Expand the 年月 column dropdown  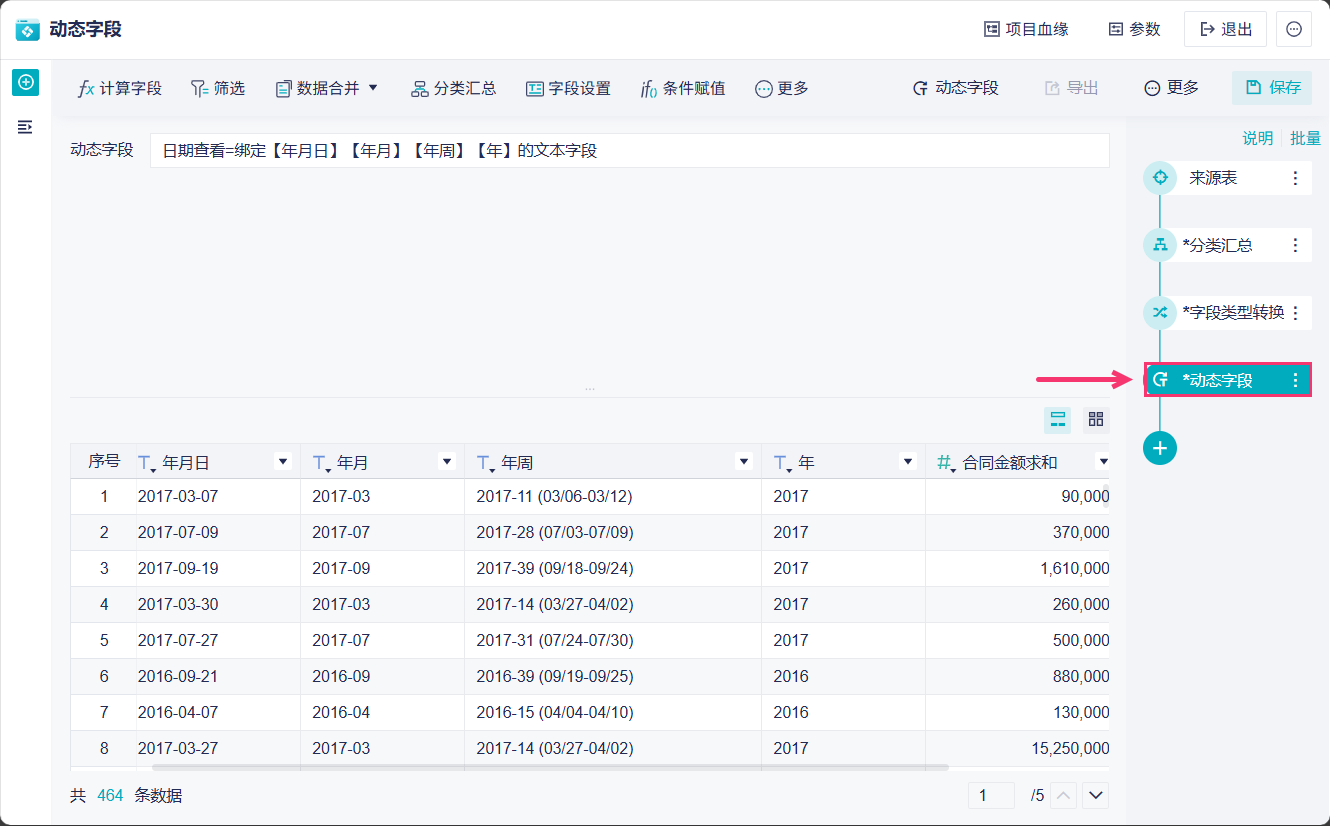click(x=447, y=461)
